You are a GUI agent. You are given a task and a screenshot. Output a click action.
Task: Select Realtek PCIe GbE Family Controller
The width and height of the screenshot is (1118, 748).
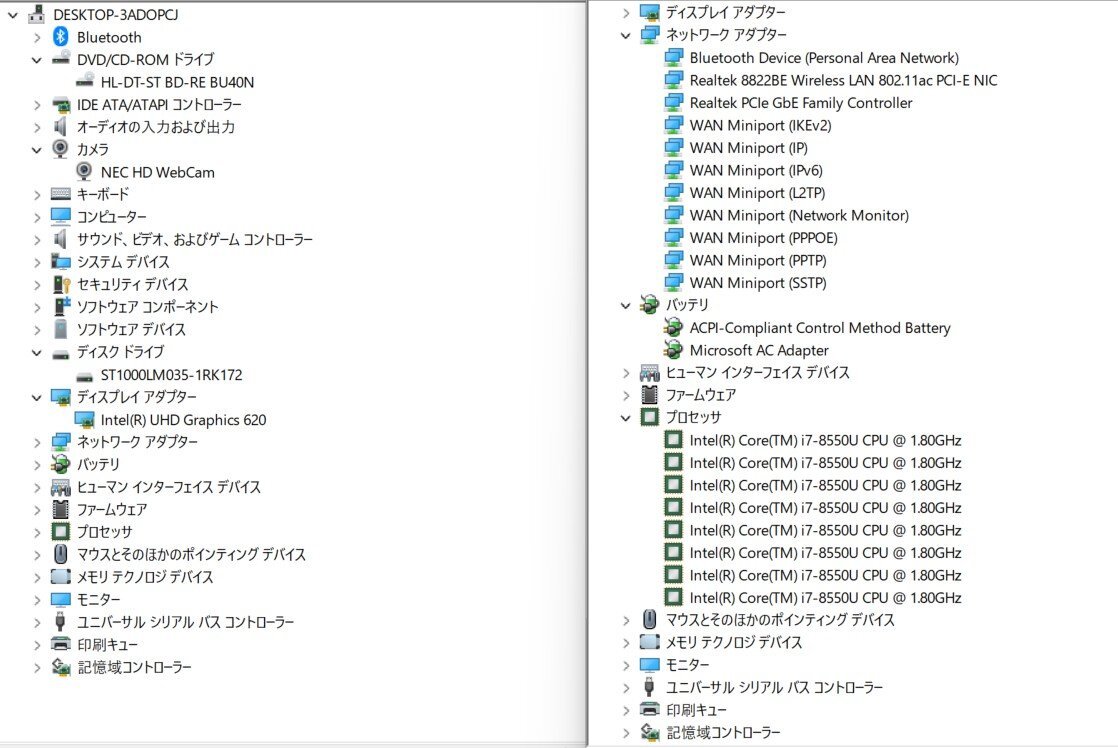click(801, 103)
